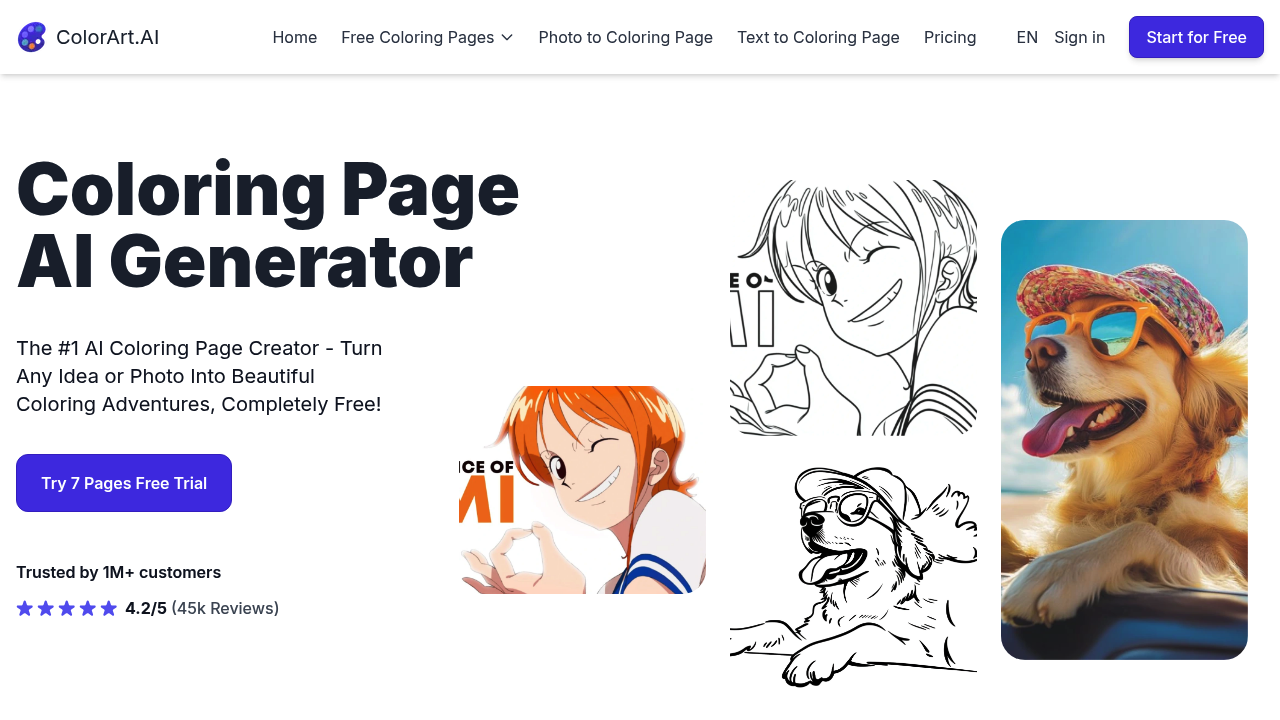Click the 45k Reviews text
Viewport: 1280px width, 720px height.
225,608
